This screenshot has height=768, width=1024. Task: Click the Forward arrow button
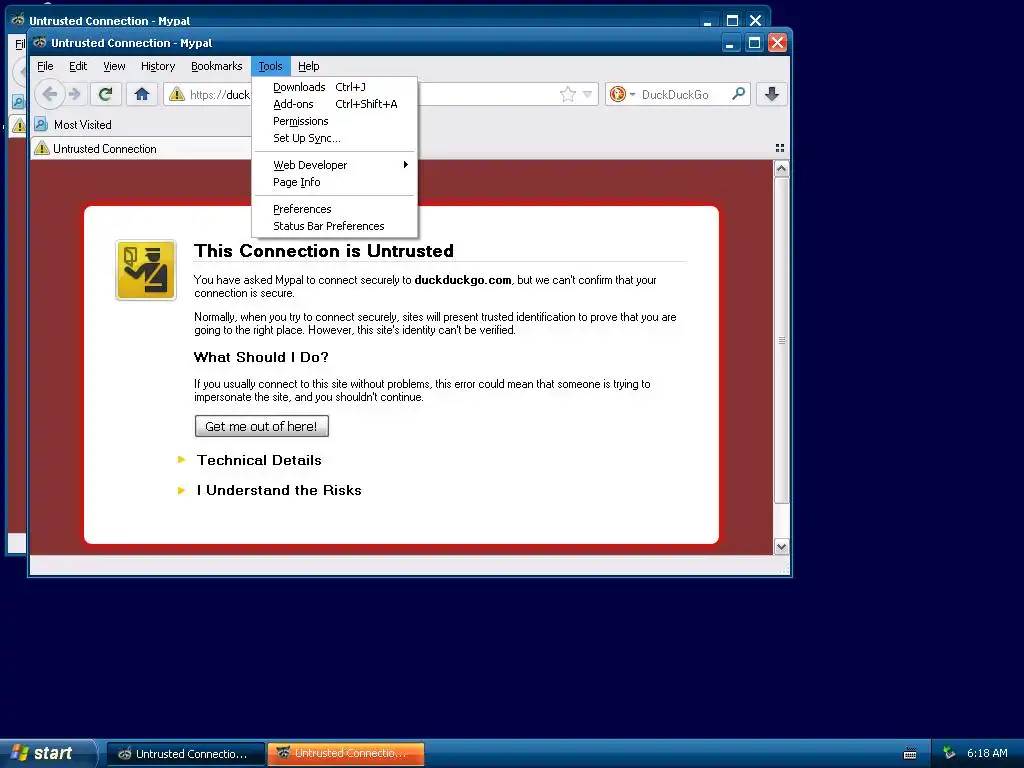click(x=75, y=95)
